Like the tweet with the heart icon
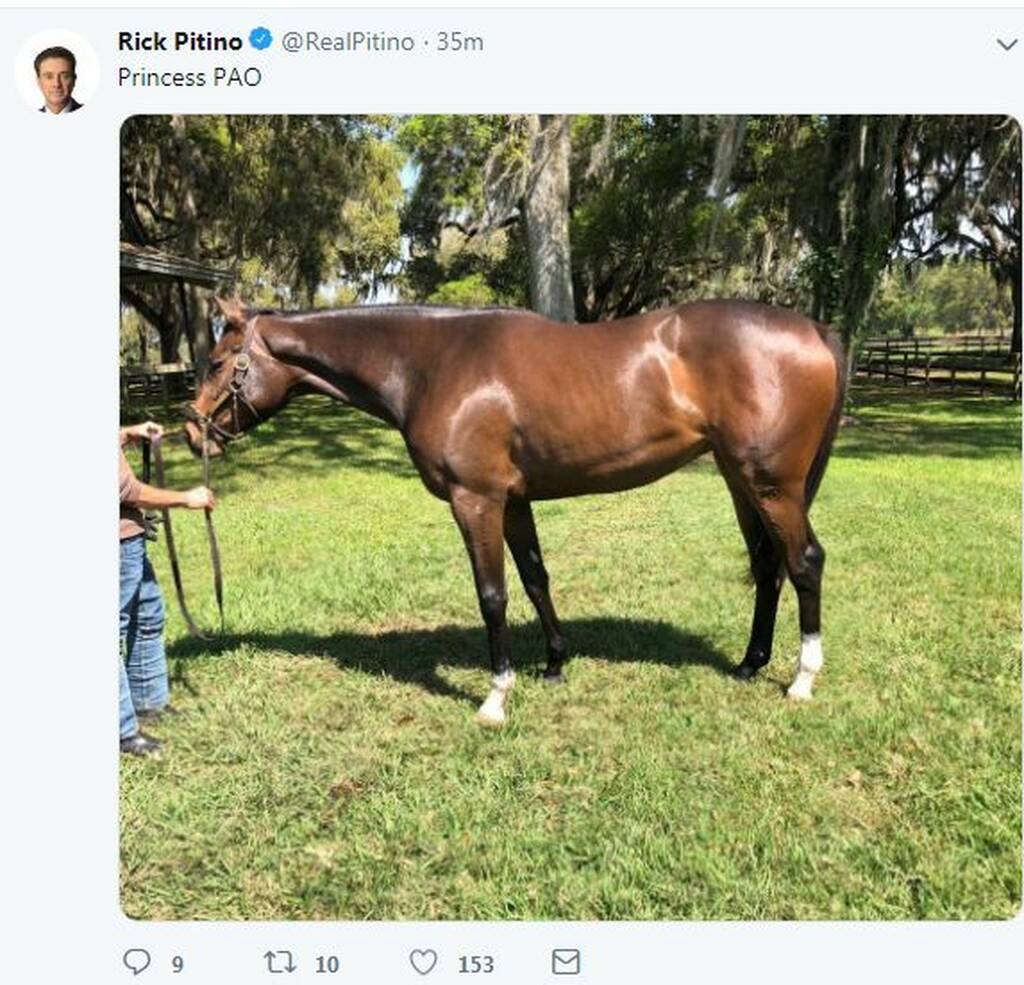Screen dimensions: 1024x985 (423, 962)
